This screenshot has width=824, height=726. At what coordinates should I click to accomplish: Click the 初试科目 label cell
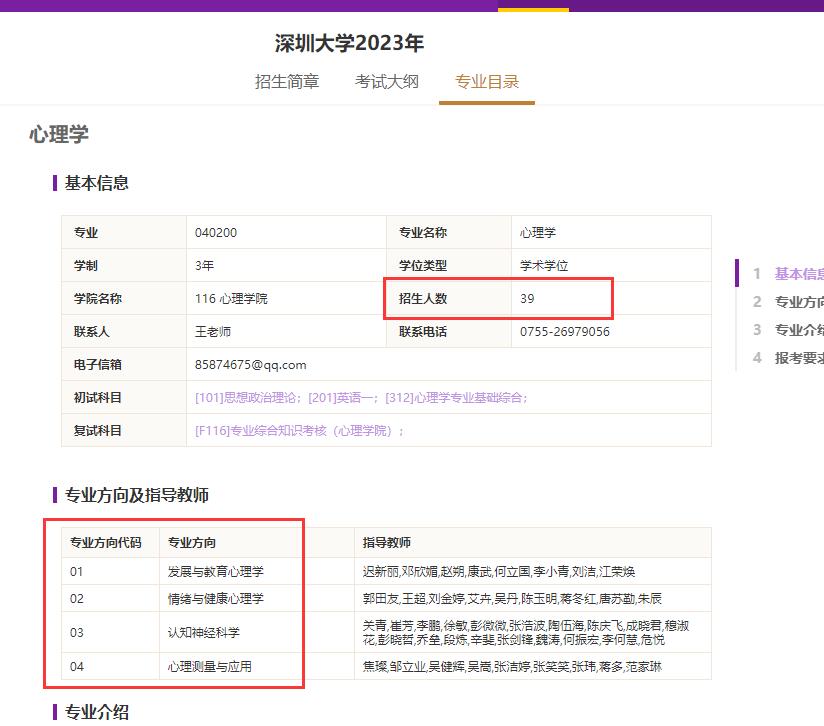[124, 398]
